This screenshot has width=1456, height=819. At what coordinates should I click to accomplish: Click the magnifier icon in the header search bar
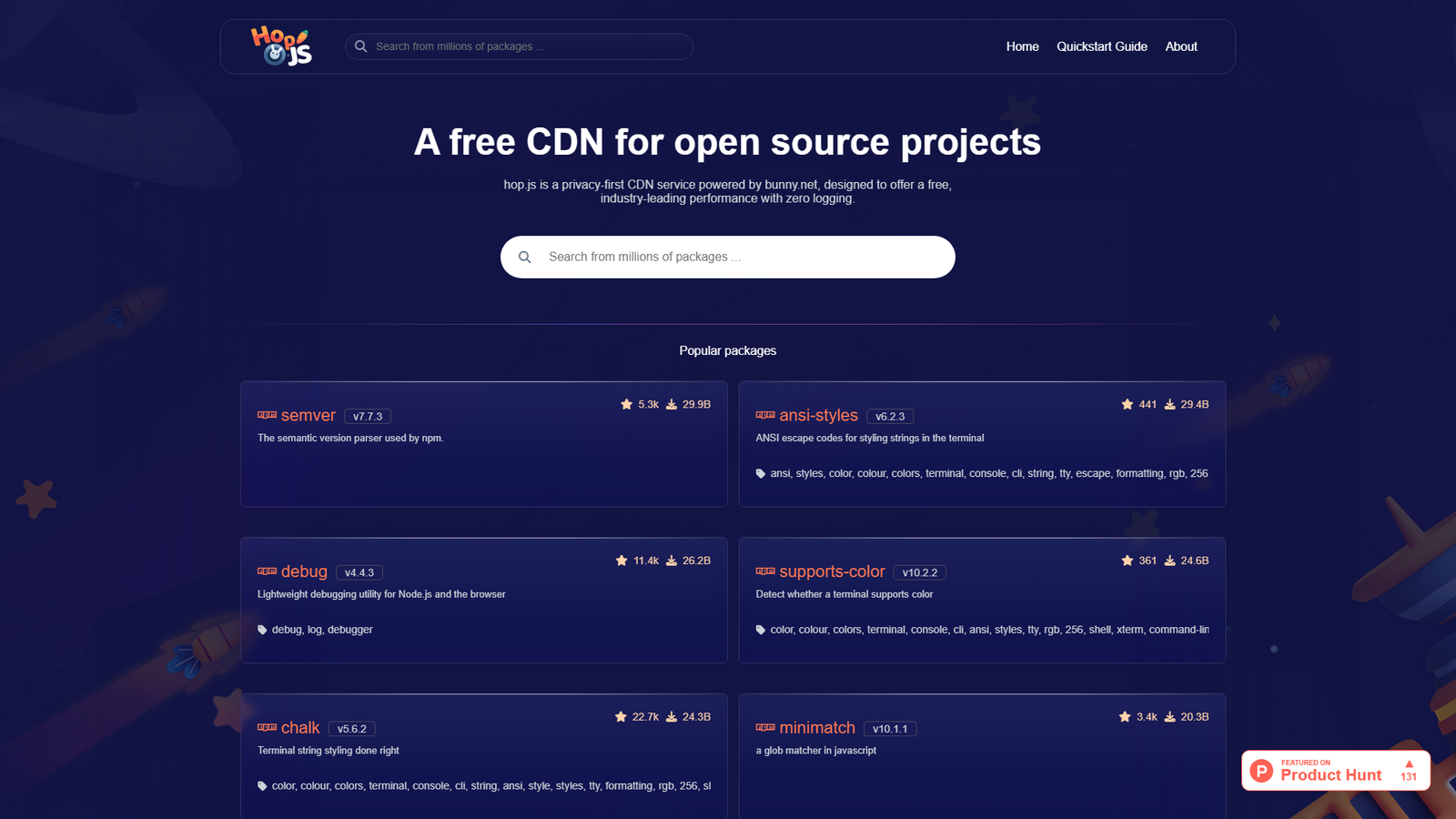point(360,46)
